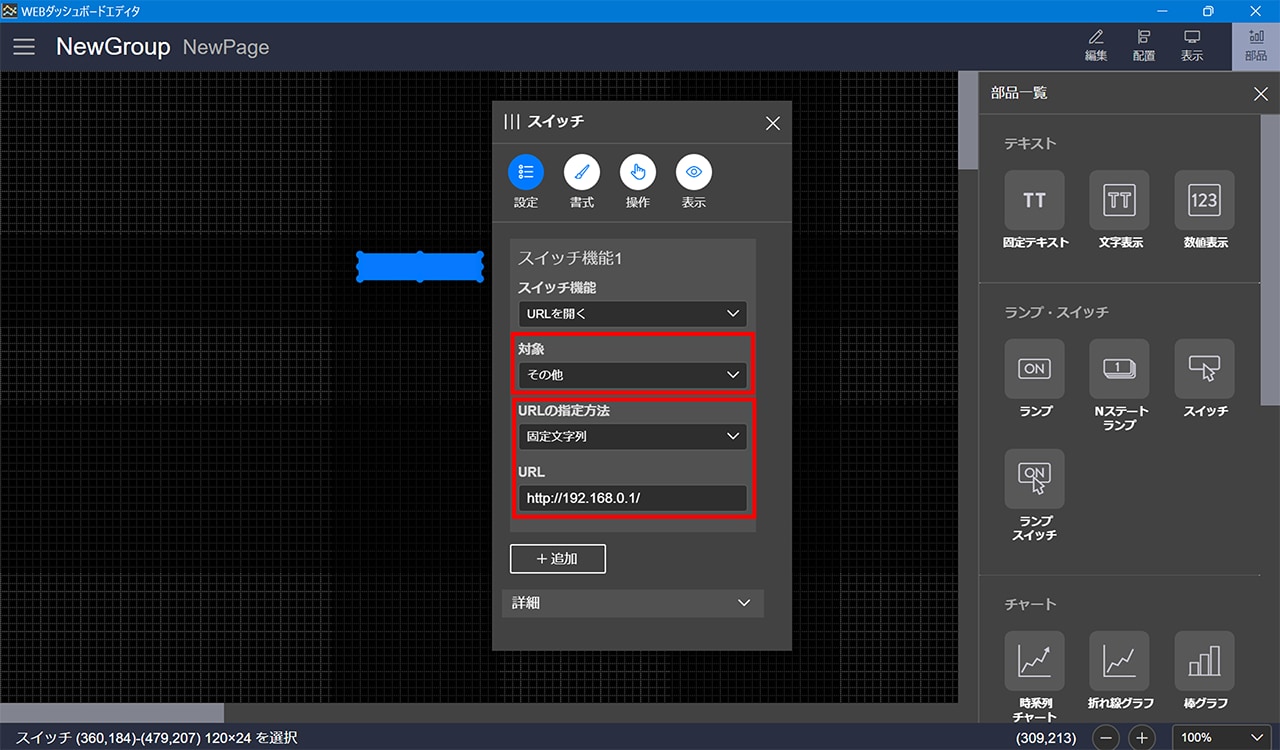Select the 数値表示 part icon
Image resolution: width=1280 pixels, height=750 pixels.
pyautogui.click(x=1204, y=201)
